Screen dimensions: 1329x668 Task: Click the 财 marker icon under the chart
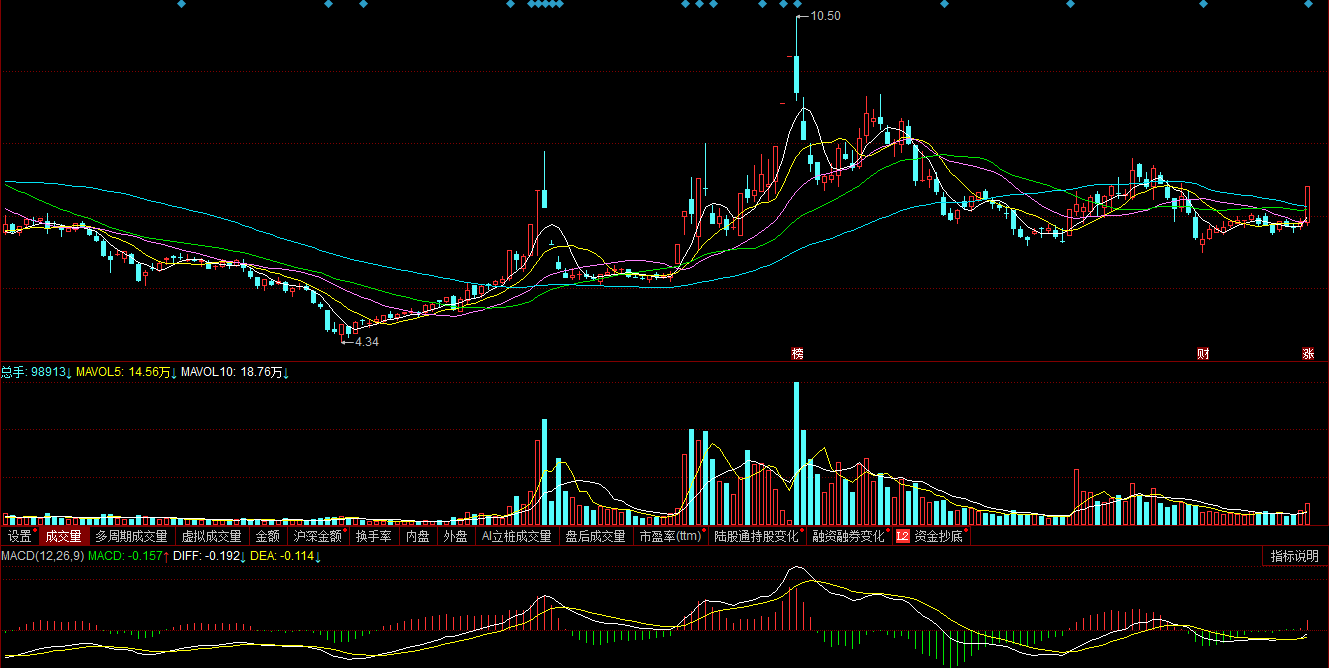(x=1203, y=354)
